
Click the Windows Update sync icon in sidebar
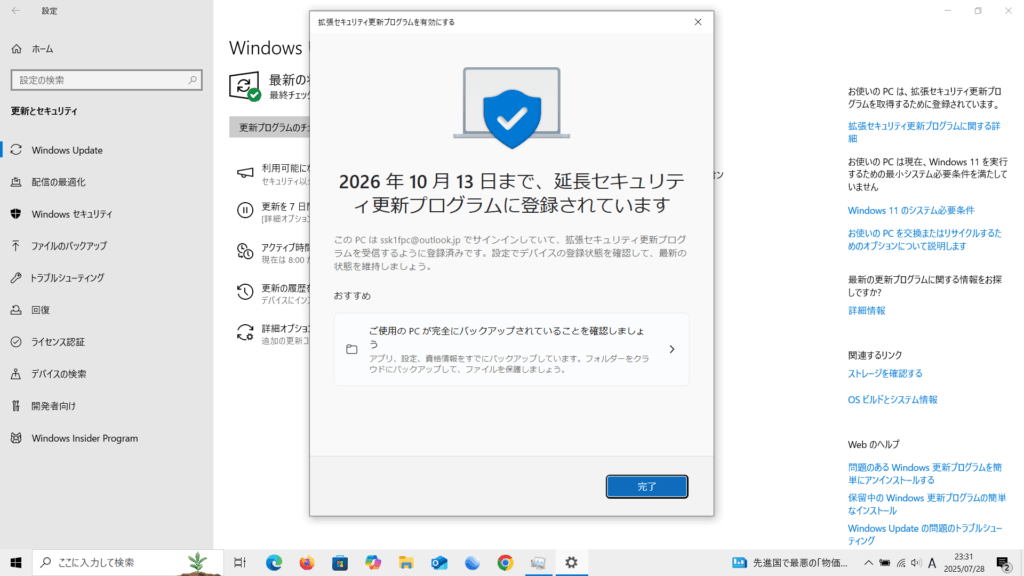pos(16,150)
